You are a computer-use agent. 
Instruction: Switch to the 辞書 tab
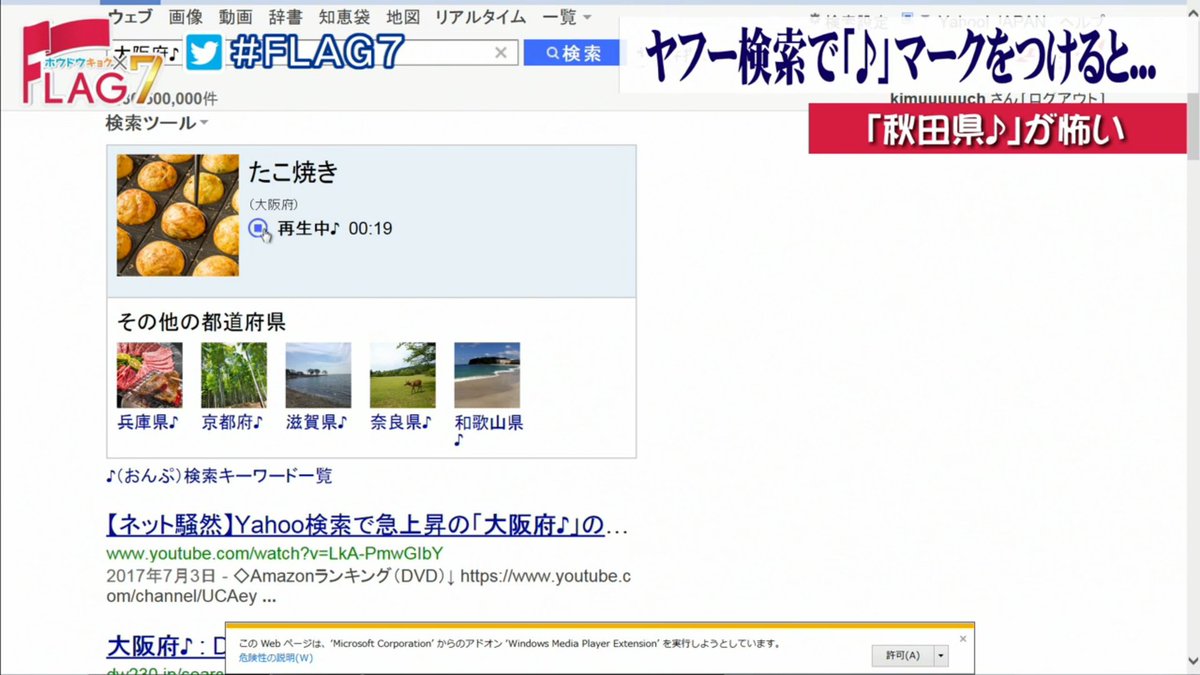click(x=286, y=17)
